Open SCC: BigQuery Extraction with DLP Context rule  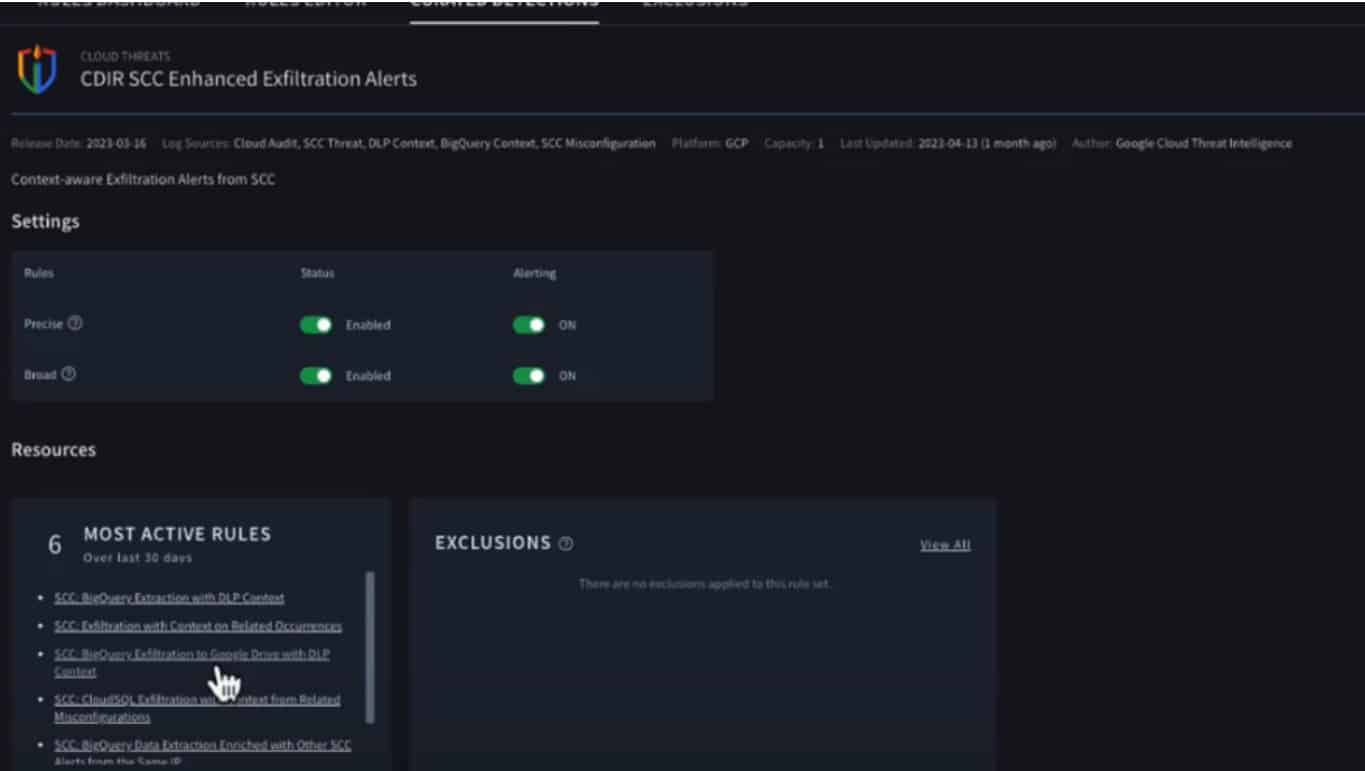point(169,598)
